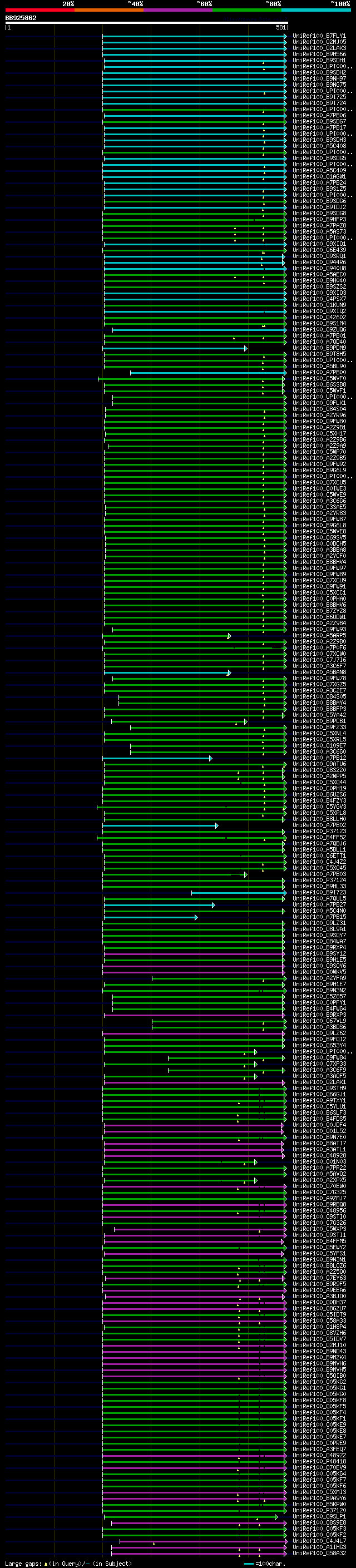
Task: Open hit UniRef100_B9H566 label
Action: [319, 54]
